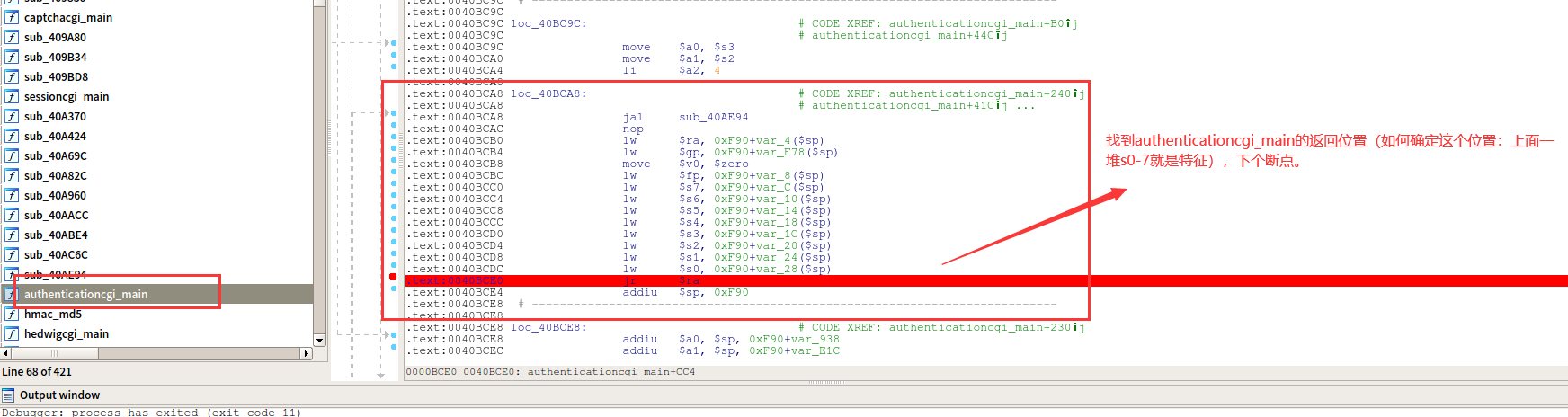
Task: Click the functions list horizontal scrollbar thumb
Action: pyautogui.click(x=55, y=354)
